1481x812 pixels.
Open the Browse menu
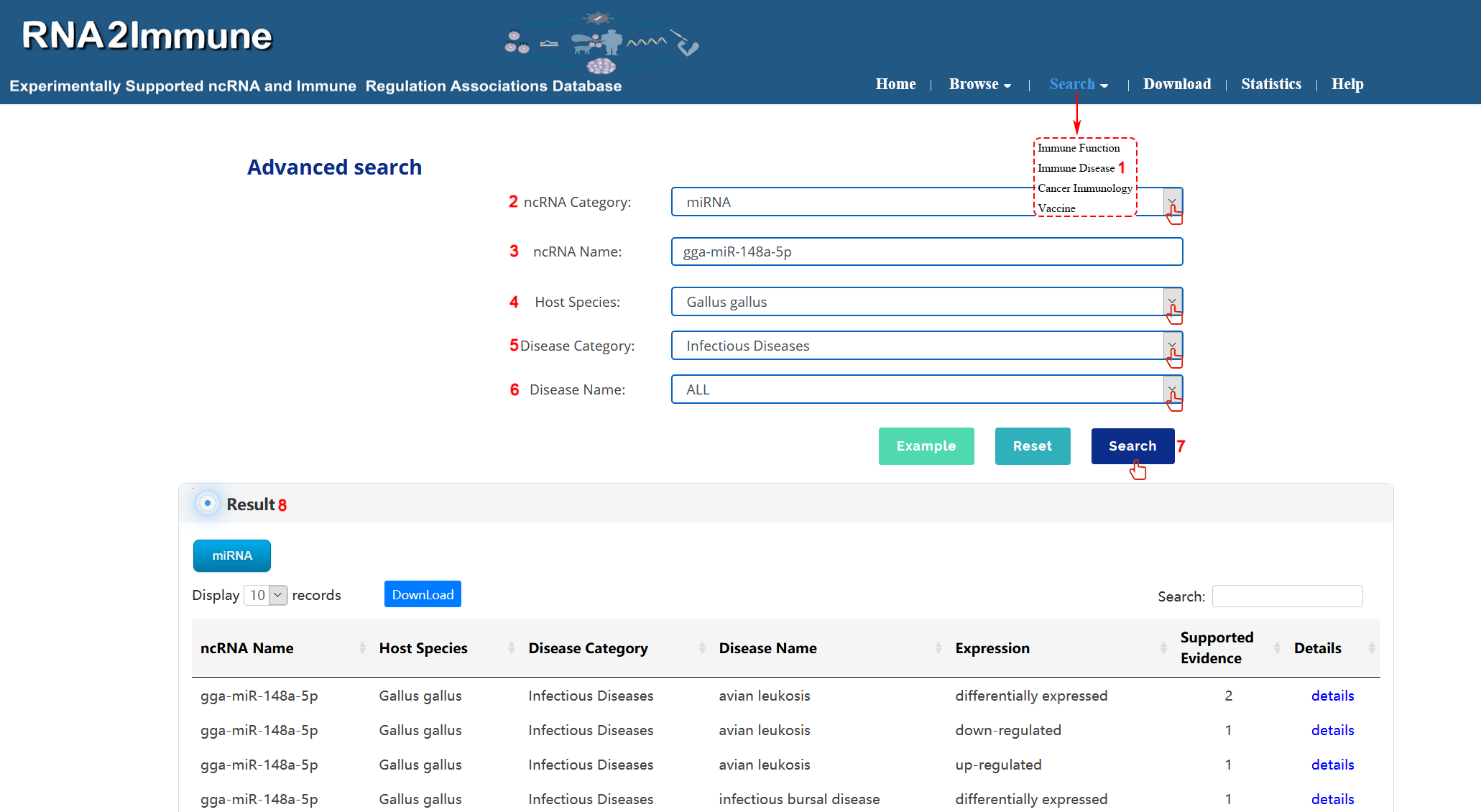[979, 84]
